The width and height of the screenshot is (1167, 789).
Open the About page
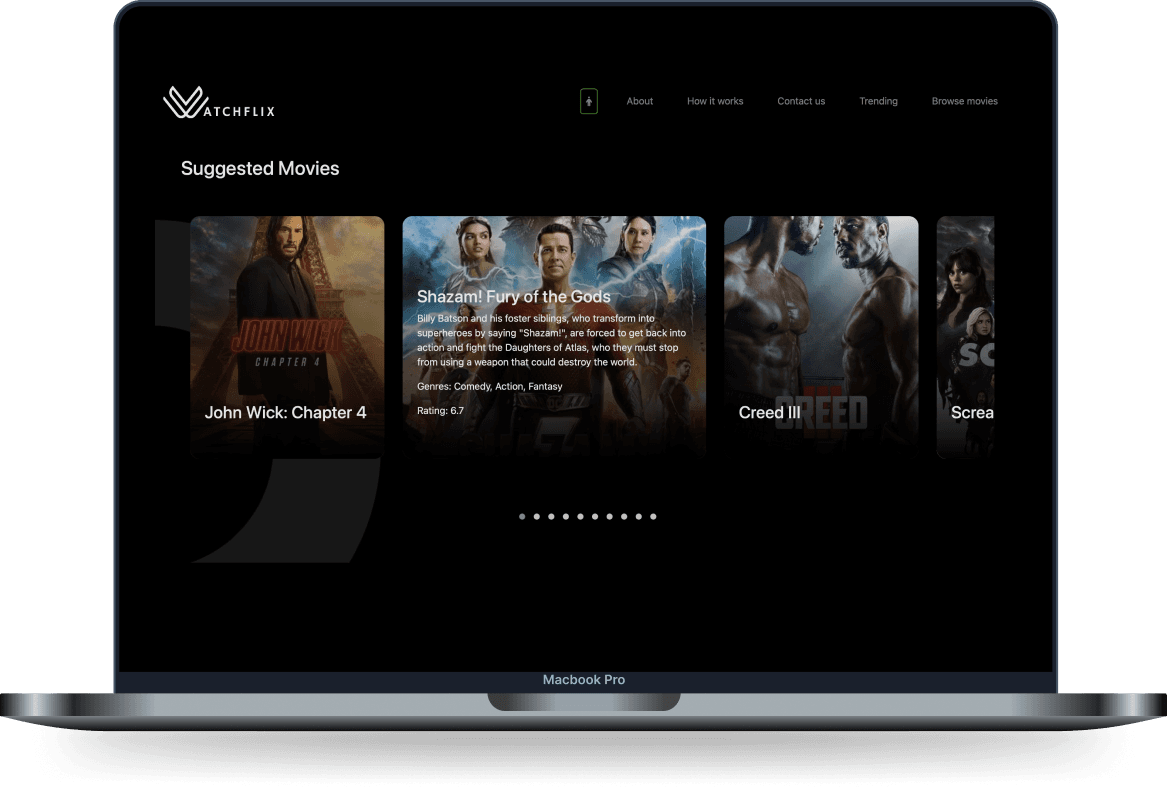point(639,101)
